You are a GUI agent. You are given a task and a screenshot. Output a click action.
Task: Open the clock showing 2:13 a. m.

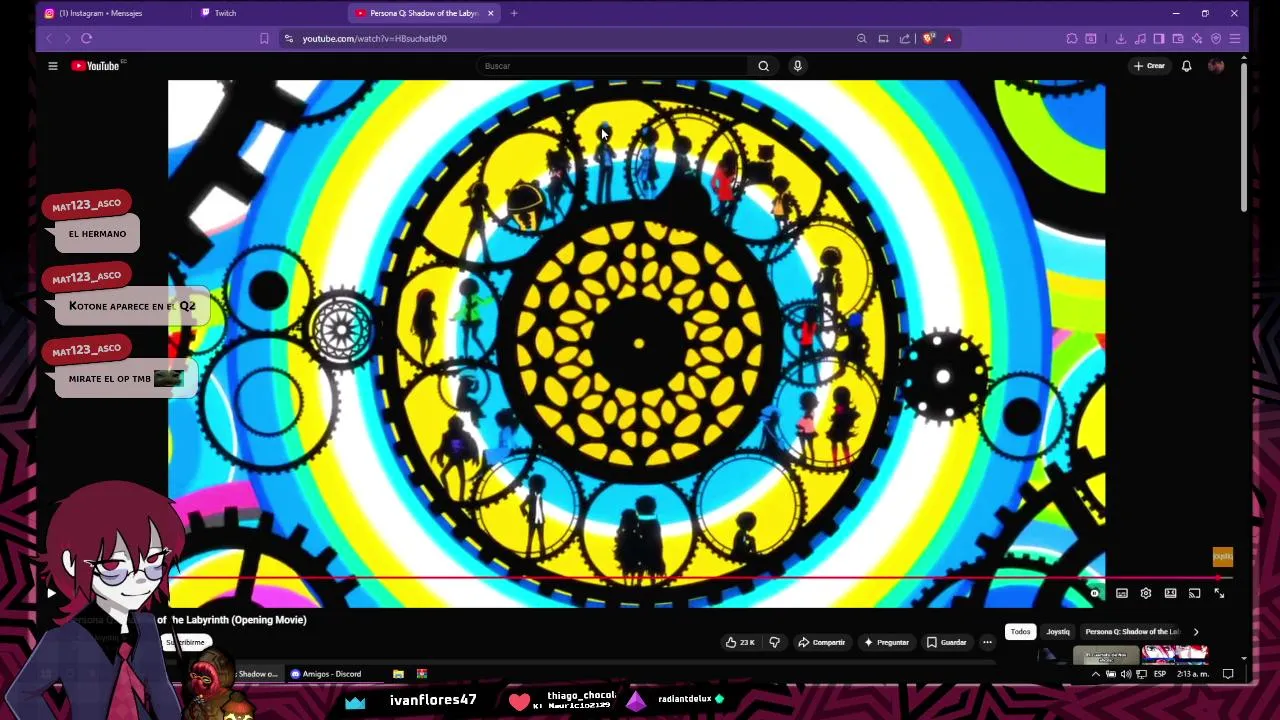click(x=1192, y=674)
